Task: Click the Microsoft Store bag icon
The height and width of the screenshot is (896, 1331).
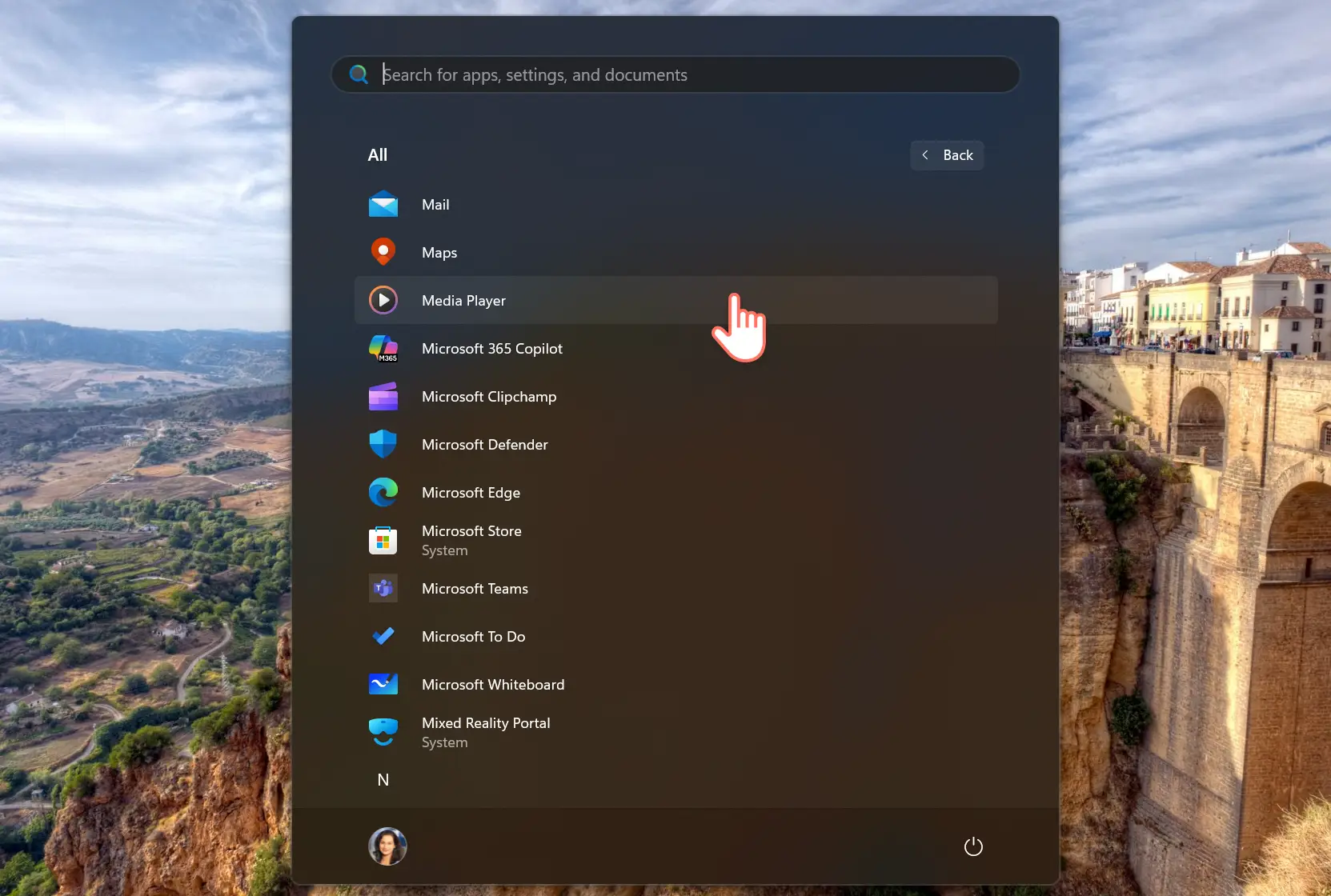Action: (x=383, y=541)
